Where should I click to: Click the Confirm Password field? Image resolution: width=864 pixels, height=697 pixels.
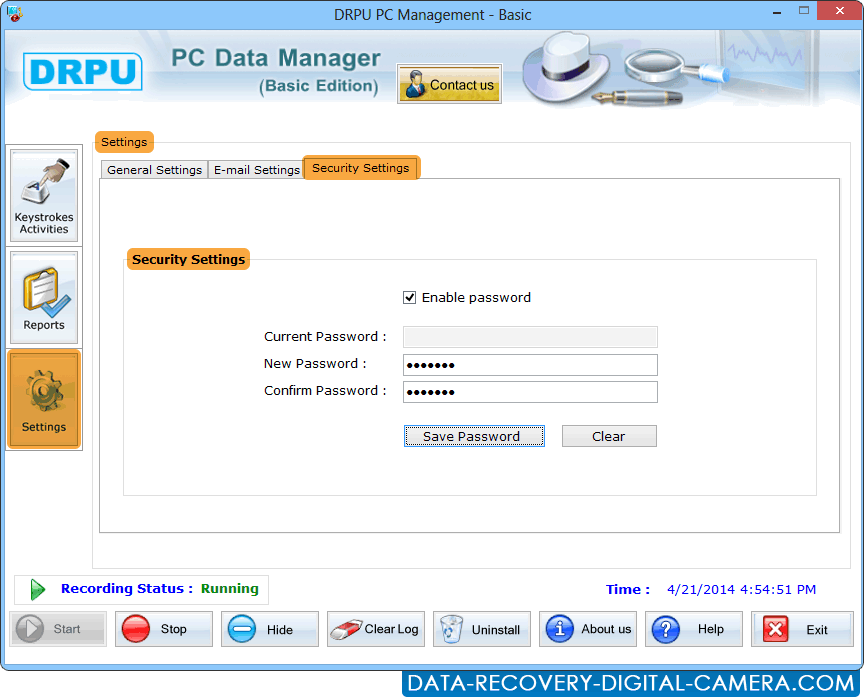[530, 392]
